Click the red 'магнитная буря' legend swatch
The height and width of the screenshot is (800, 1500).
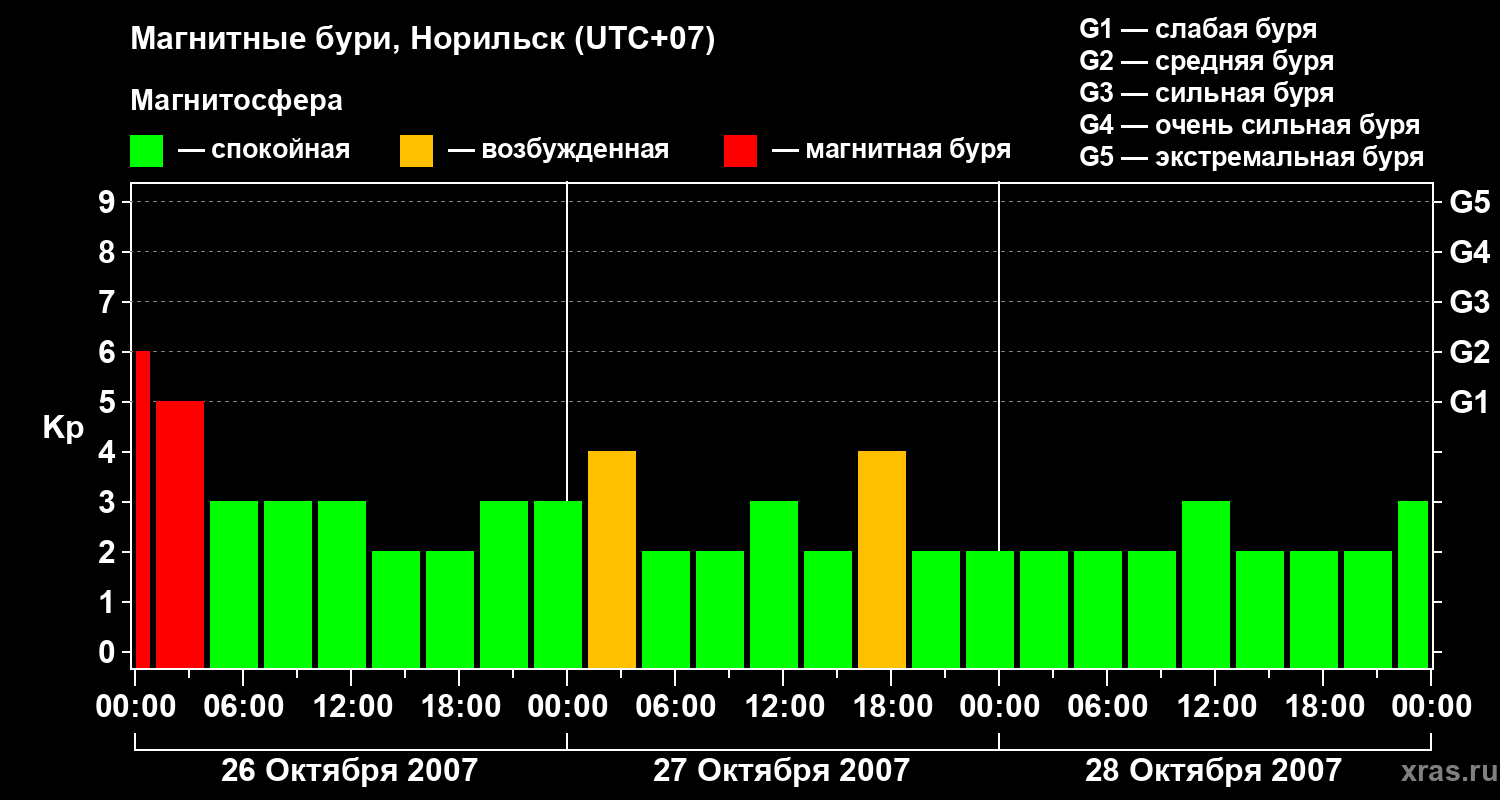coord(740,151)
